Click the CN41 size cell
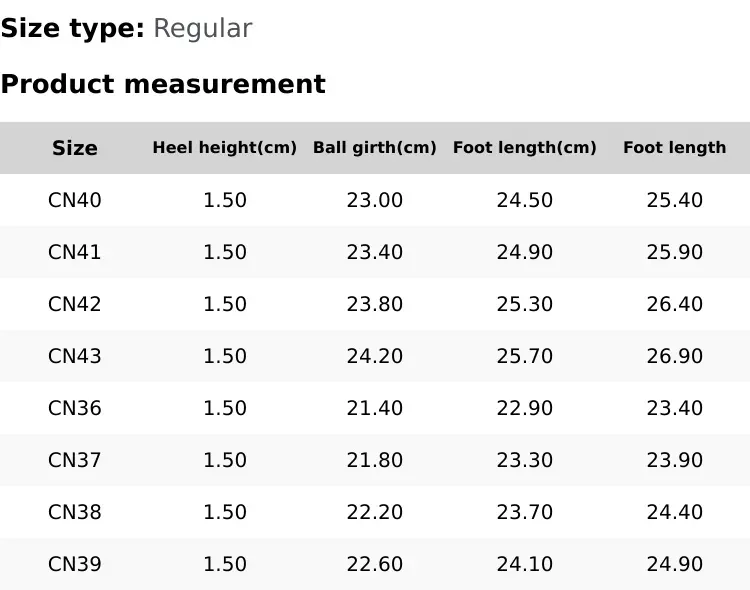 pos(75,252)
